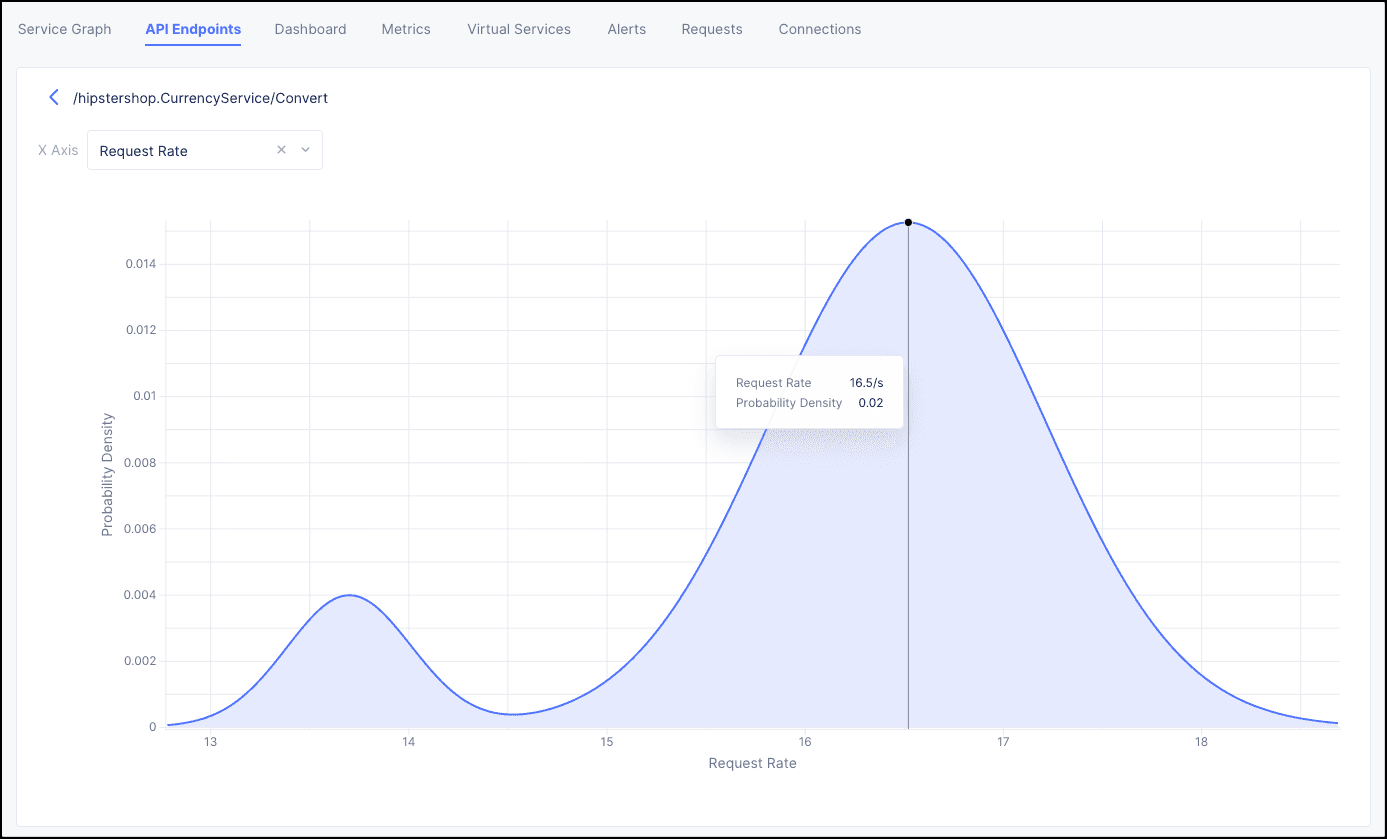Click the black peak marker on the curve
The image size is (1387, 839).
pos(908,222)
